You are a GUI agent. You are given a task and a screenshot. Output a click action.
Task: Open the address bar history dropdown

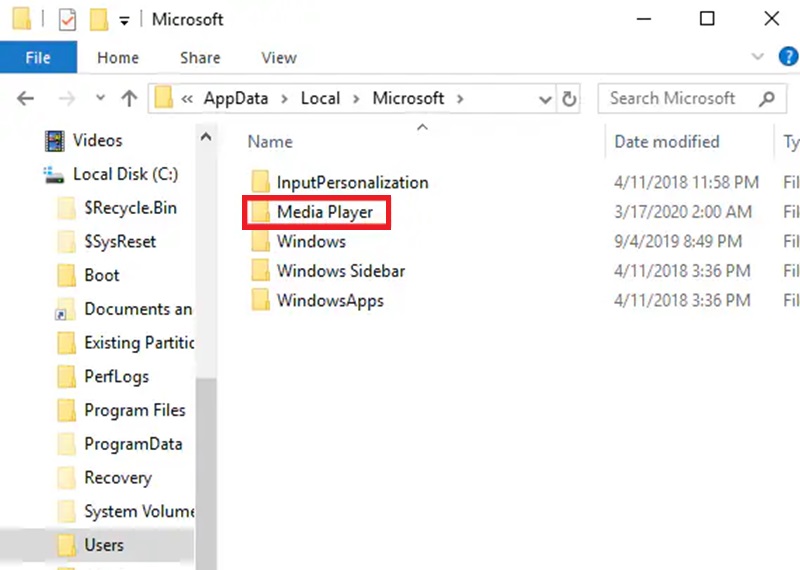[x=545, y=99]
